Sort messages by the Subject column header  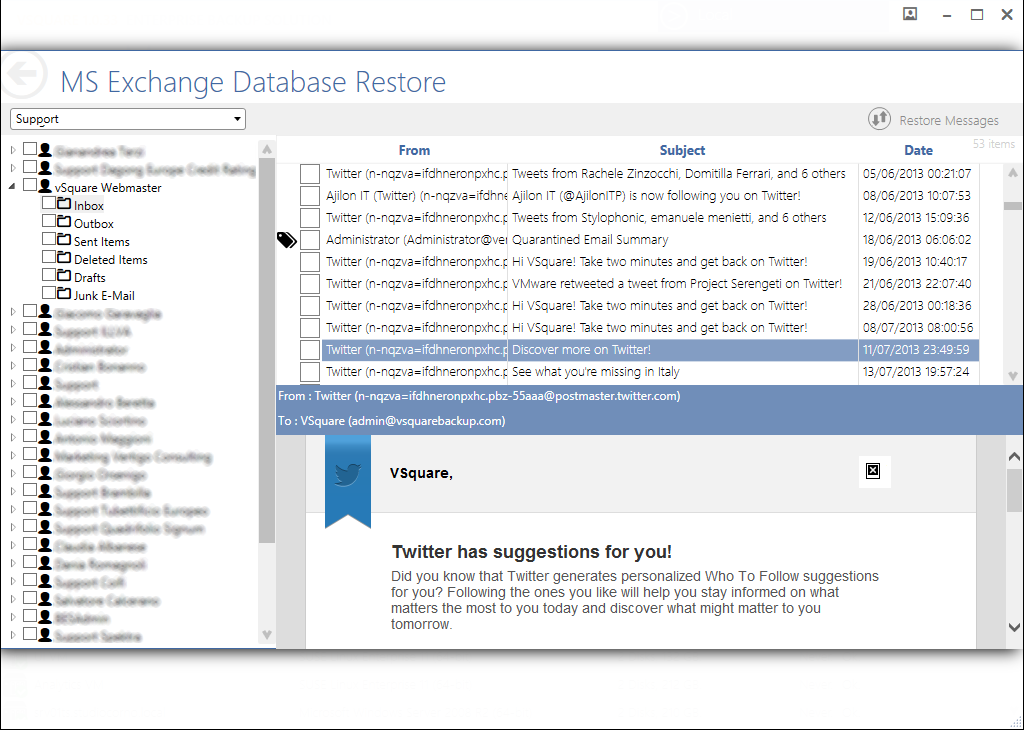682,150
